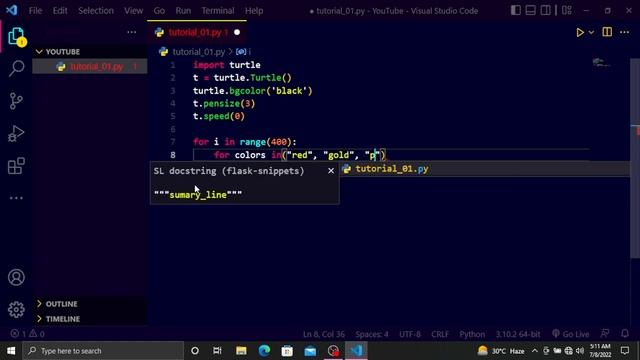Start Go Live server
Viewport: 640px width, 360px height.
[571, 334]
